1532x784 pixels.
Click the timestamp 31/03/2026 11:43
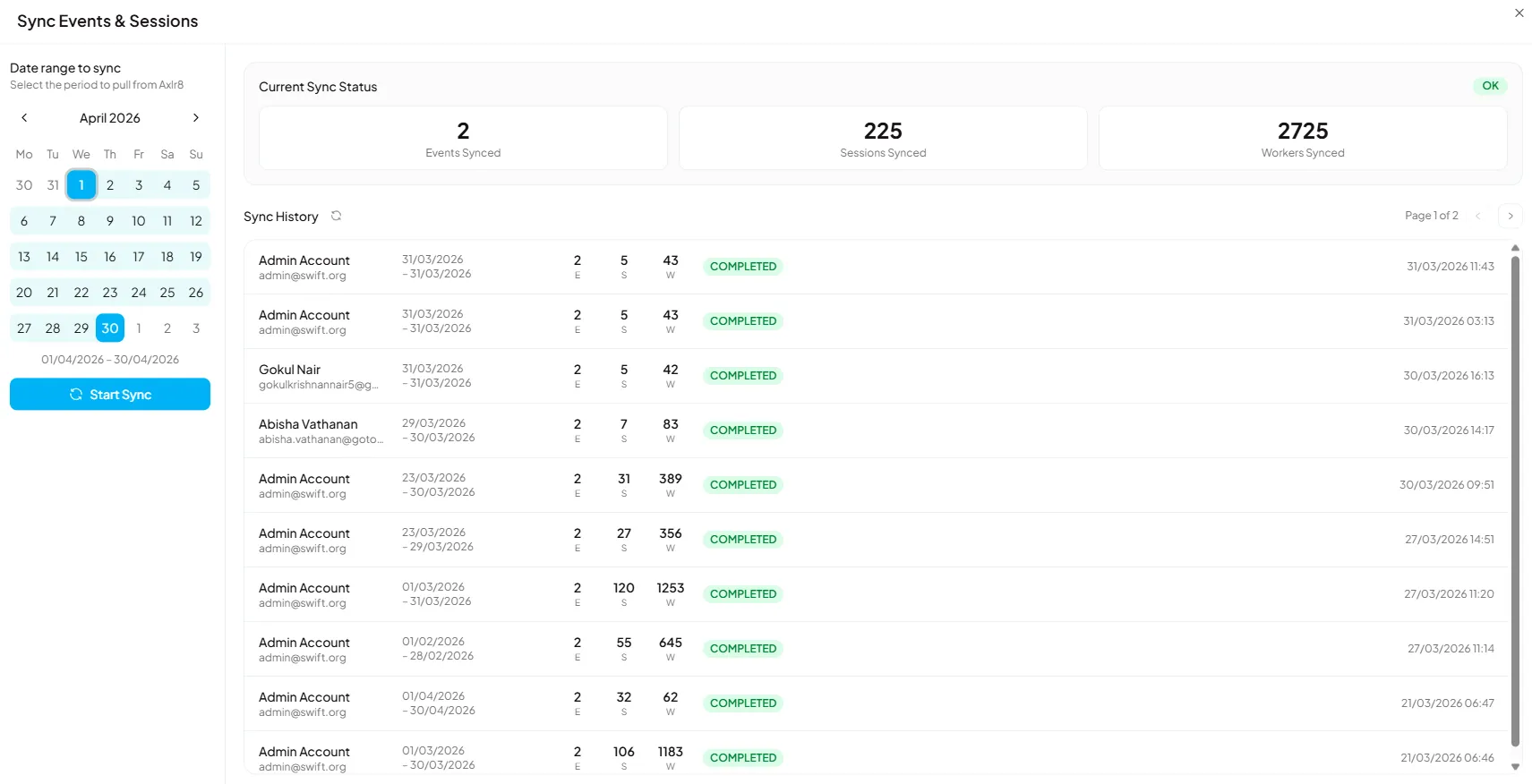(1450, 267)
